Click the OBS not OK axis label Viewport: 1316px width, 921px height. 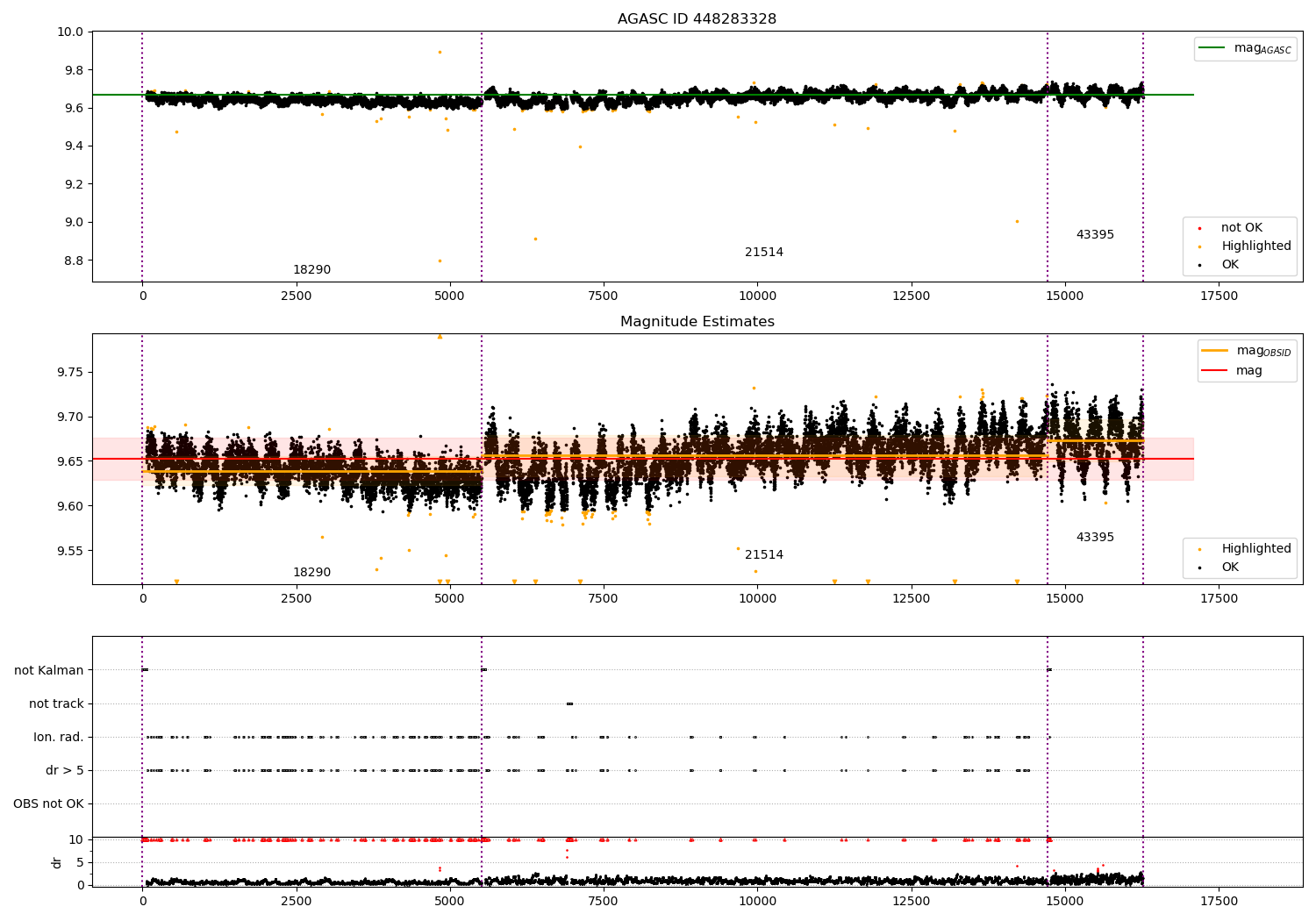click(x=48, y=803)
